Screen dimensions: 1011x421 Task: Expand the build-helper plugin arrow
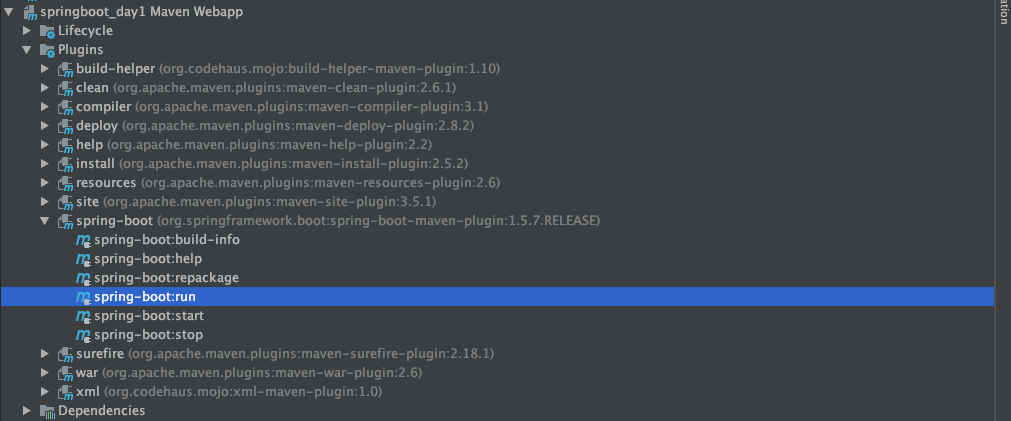(x=44, y=68)
